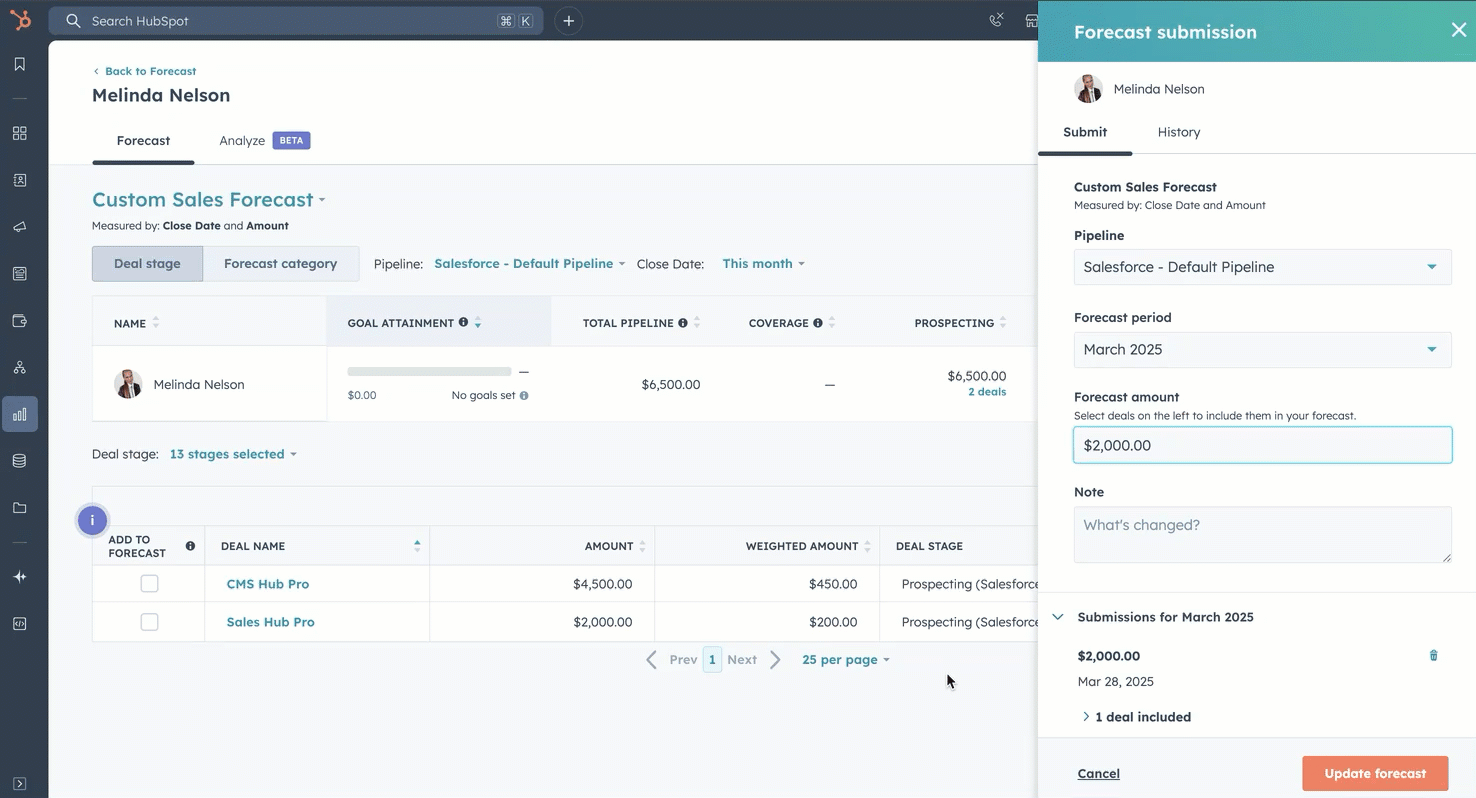Viewport: 1476px width, 798px height.
Task: Click the No goals set info icon
Action: (524, 396)
